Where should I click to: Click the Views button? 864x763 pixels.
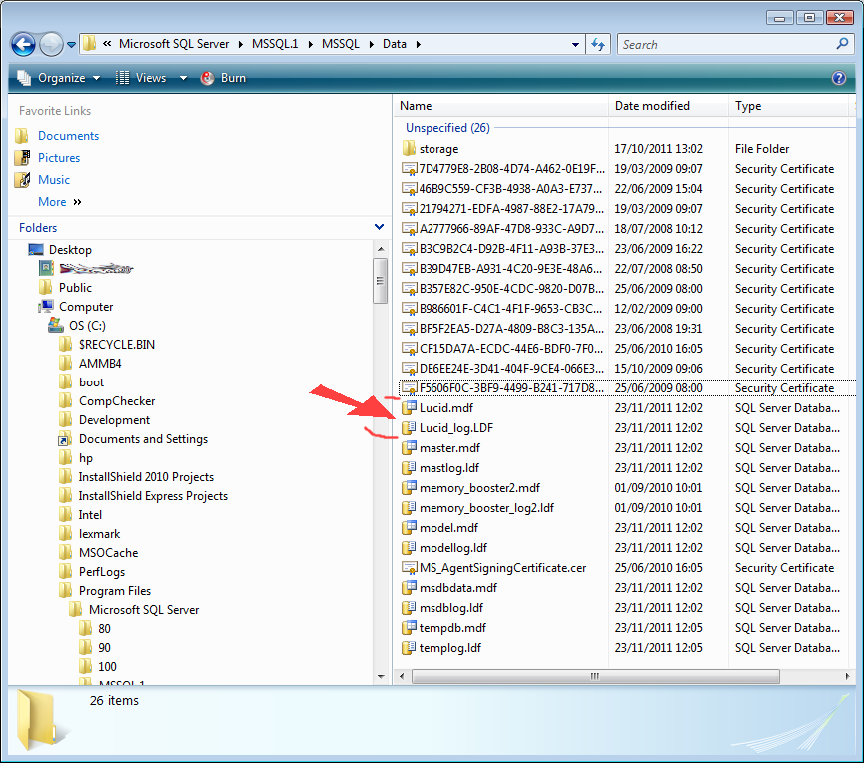pos(141,78)
